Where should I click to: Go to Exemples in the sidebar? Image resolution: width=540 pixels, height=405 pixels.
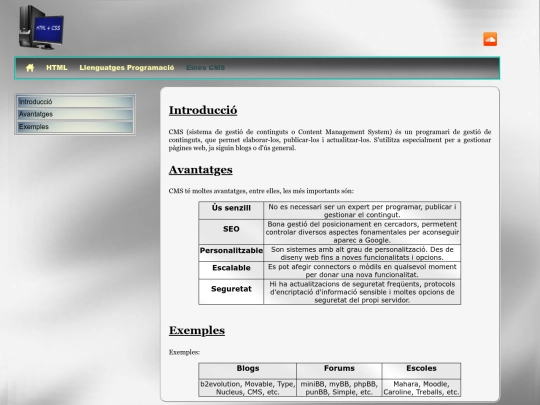point(75,127)
